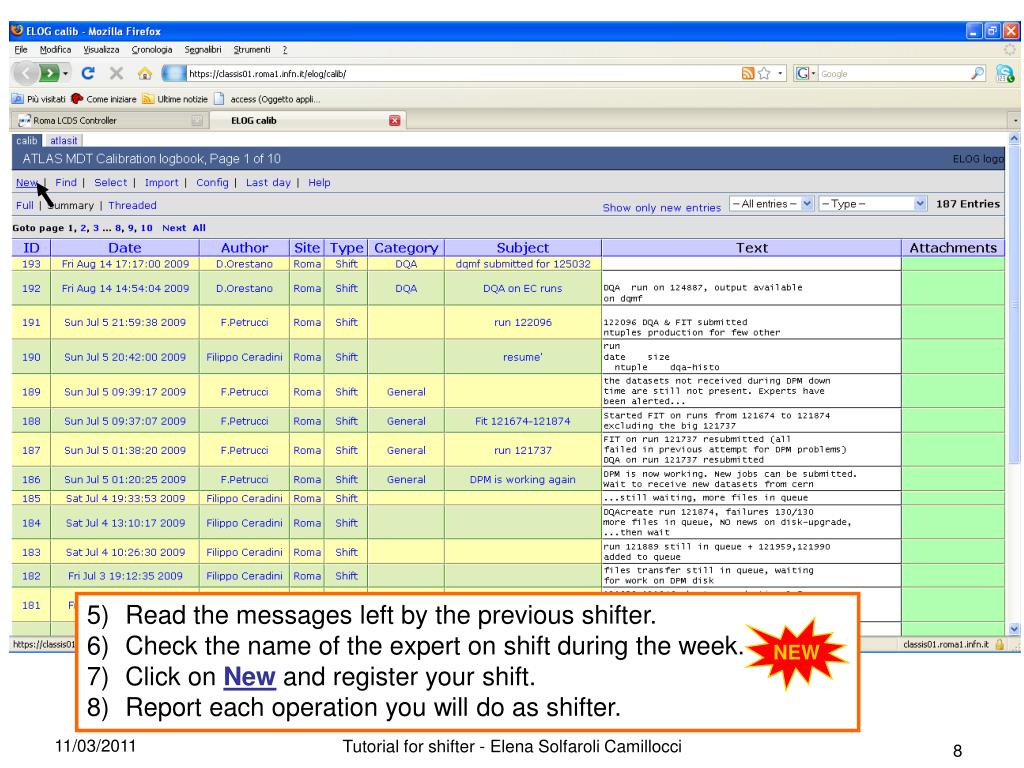
Task: Click New to create an entry
Action: 27,183
